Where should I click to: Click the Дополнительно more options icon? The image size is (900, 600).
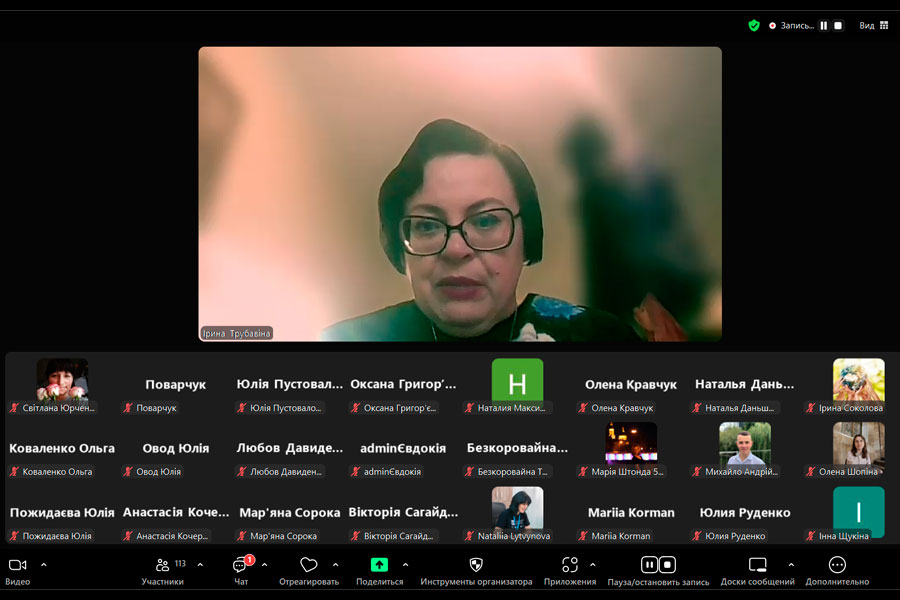(x=837, y=565)
